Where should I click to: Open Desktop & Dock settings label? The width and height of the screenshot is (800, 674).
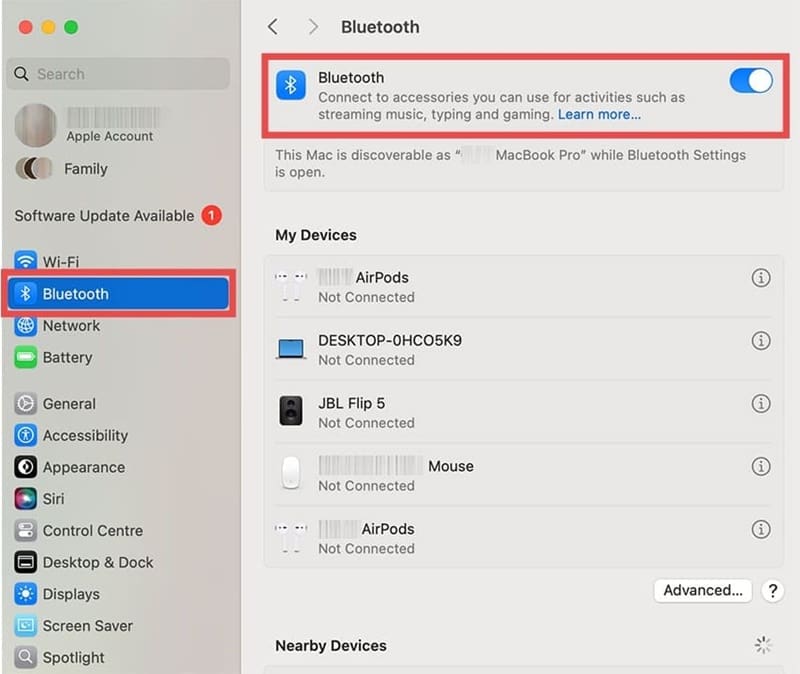[98, 562]
